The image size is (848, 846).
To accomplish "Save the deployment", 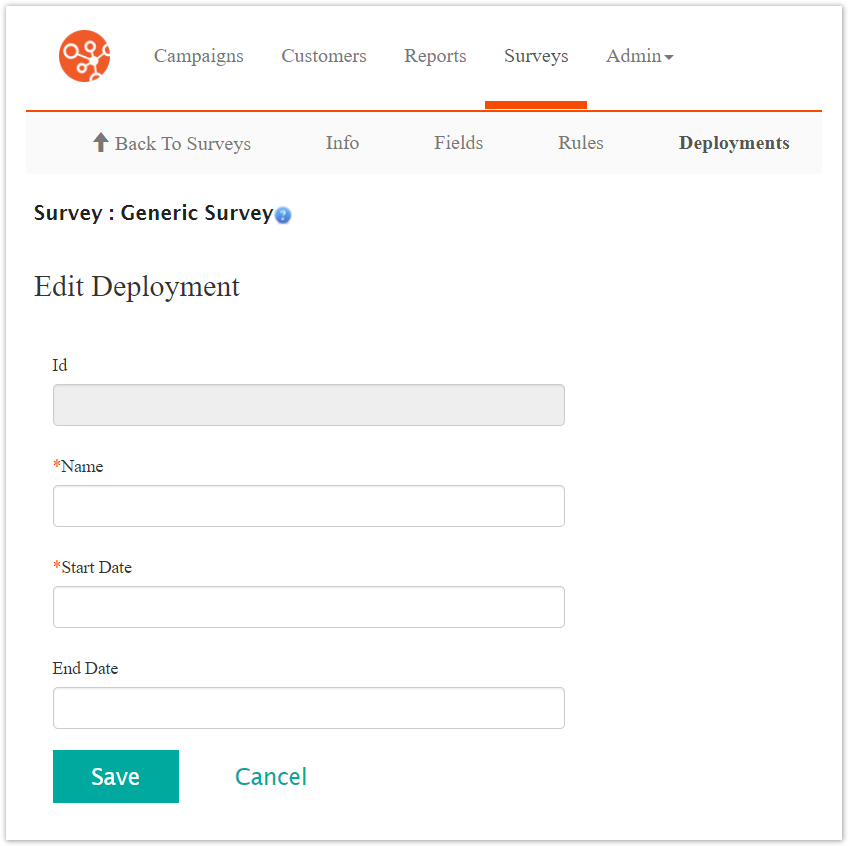I will [x=116, y=776].
